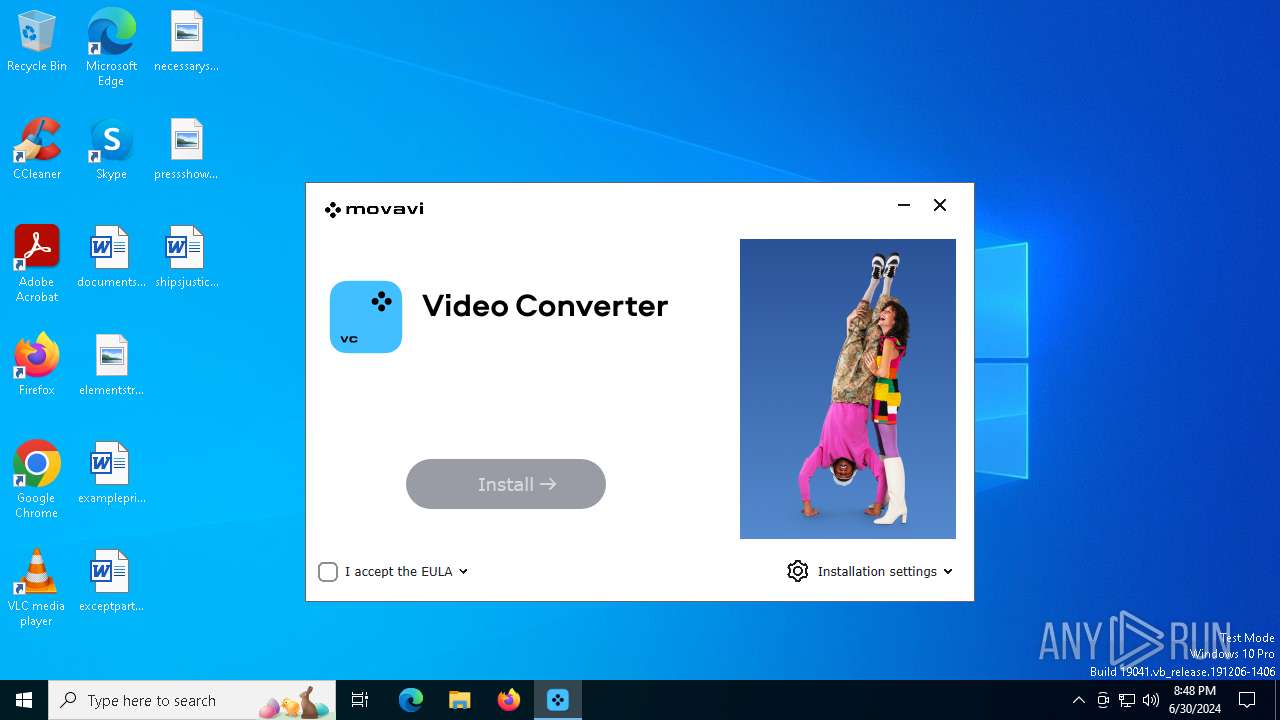This screenshot has width=1280, height=720.
Task: Minimize the Movavi installer window
Action: point(904,205)
